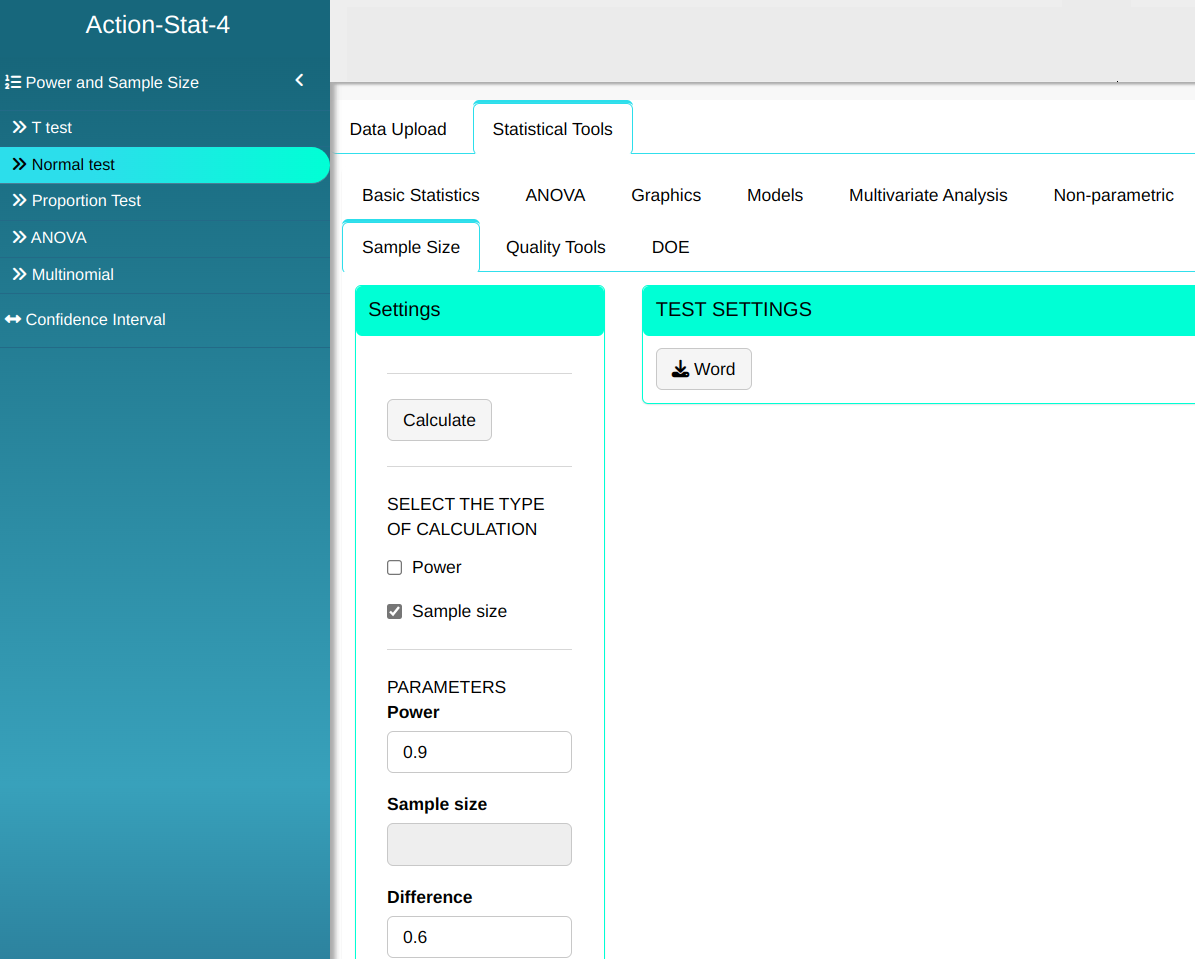This screenshot has height=959, width=1195.
Task: Select Normal test in the sidebar
Action: tap(73, 165)
